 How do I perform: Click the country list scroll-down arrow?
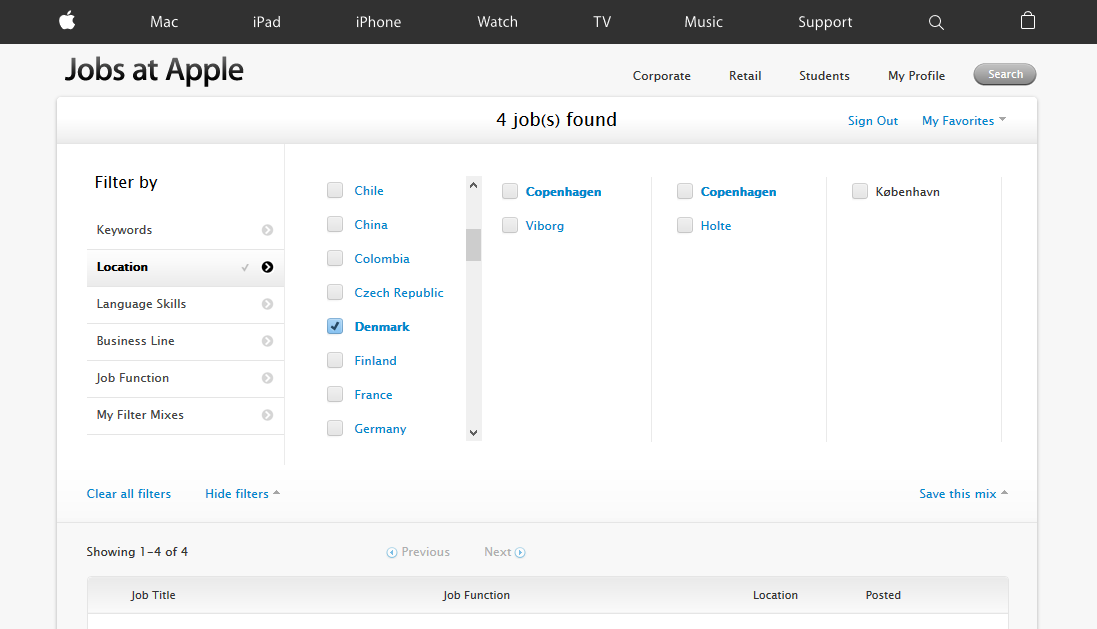[474, 433]
